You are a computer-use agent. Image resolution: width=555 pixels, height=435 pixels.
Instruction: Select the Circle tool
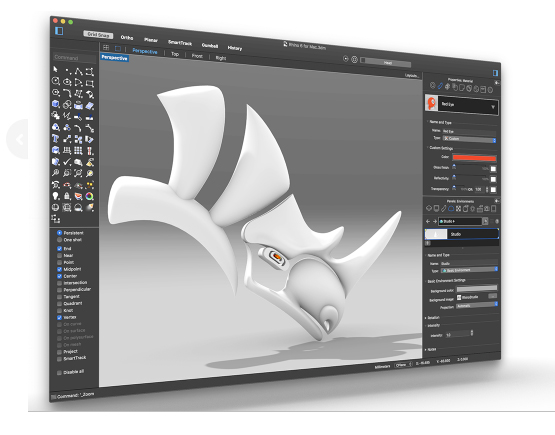point(56,81)
